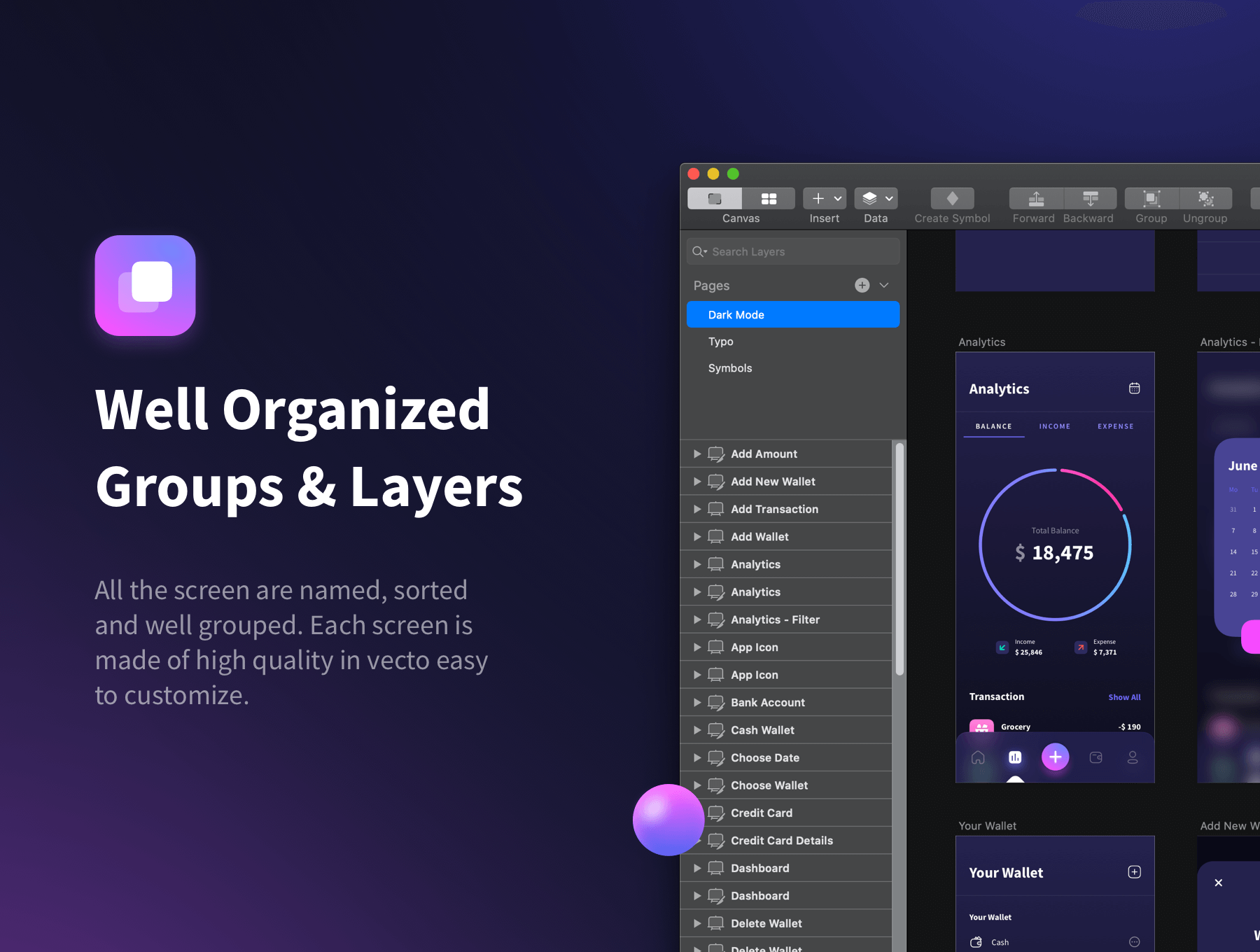The width and height of the screenshot is (1260, 952).
Task: Switch to Canvas view mode
Action: pos(715,199)
